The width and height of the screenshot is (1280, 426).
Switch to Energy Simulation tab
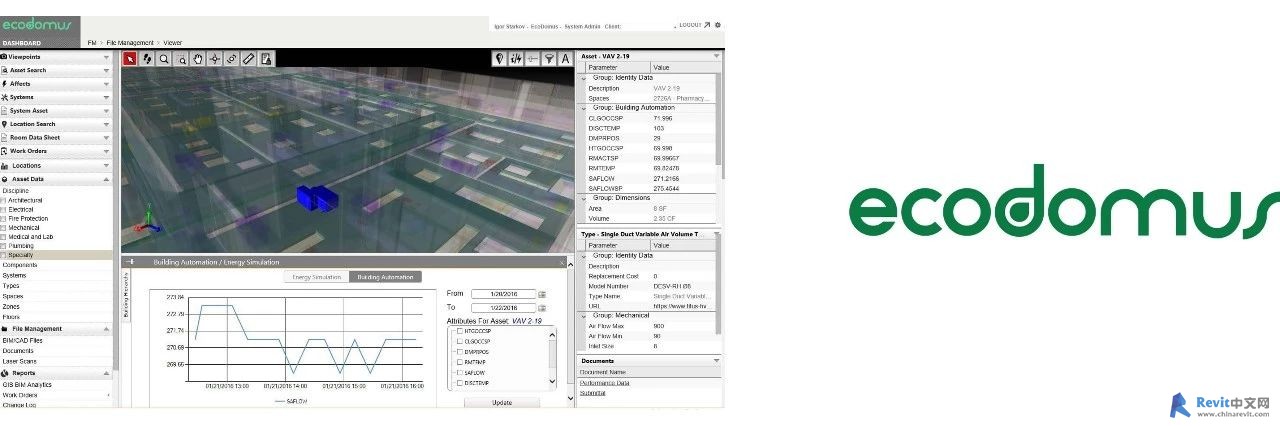click(x=315, y=276)
